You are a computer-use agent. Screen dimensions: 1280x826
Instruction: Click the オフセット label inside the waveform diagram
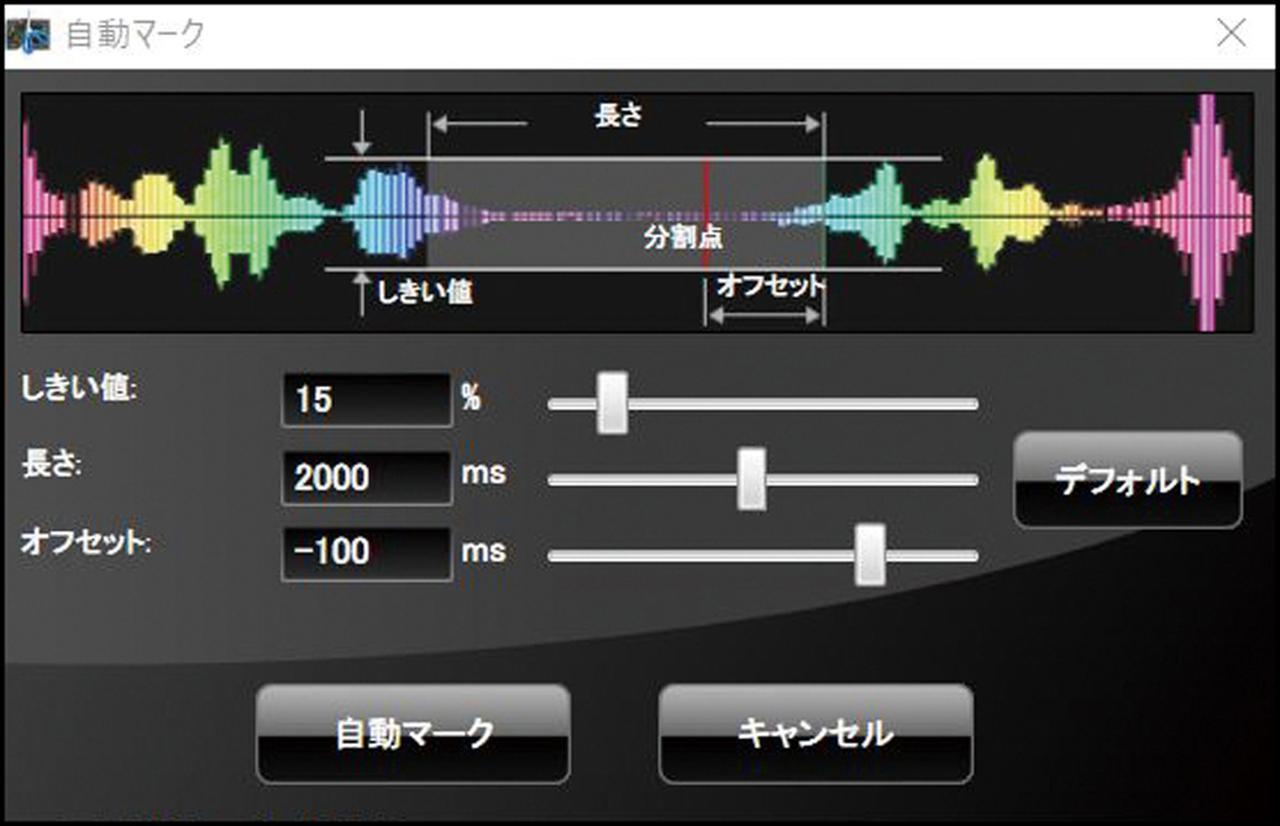pyautogui.click(x=770, y=287)
